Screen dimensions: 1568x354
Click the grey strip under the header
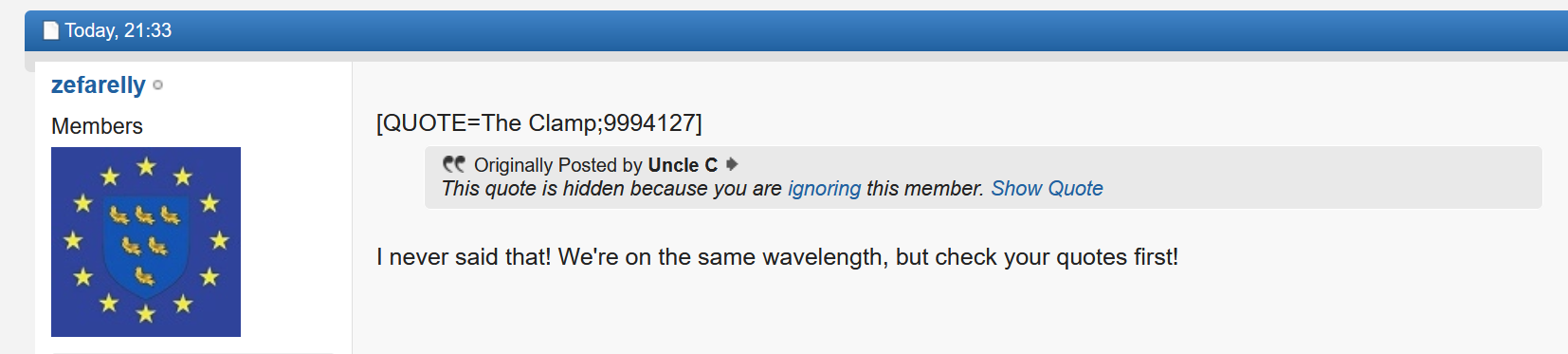click(x=796, y=57)
